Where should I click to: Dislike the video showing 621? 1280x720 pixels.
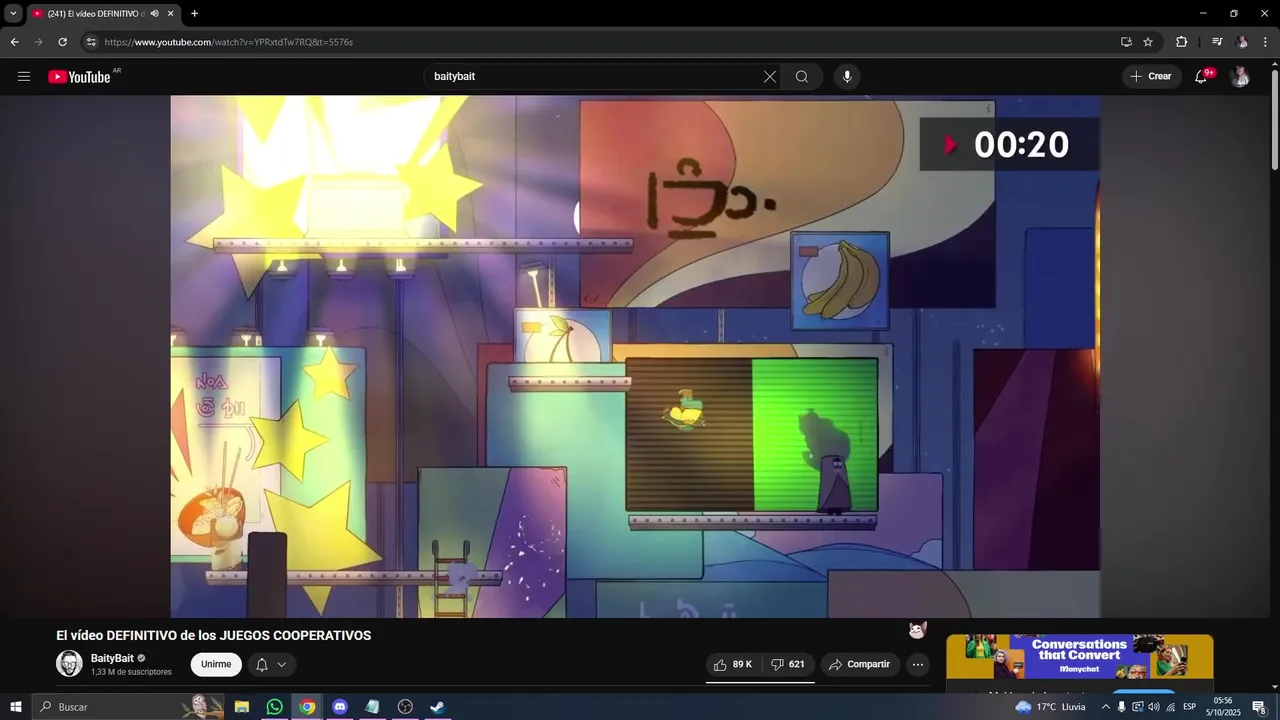[788, 664]
